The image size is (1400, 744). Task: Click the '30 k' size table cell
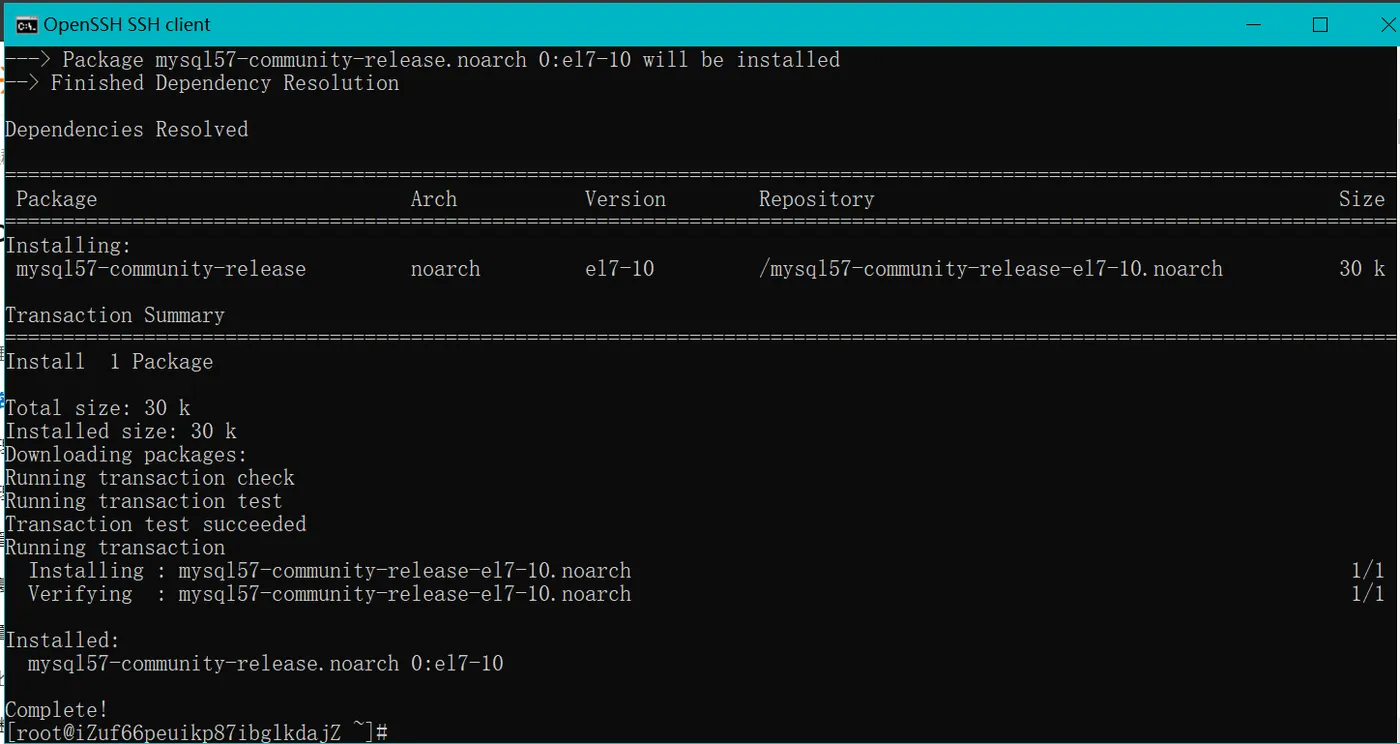[1362, 269]
